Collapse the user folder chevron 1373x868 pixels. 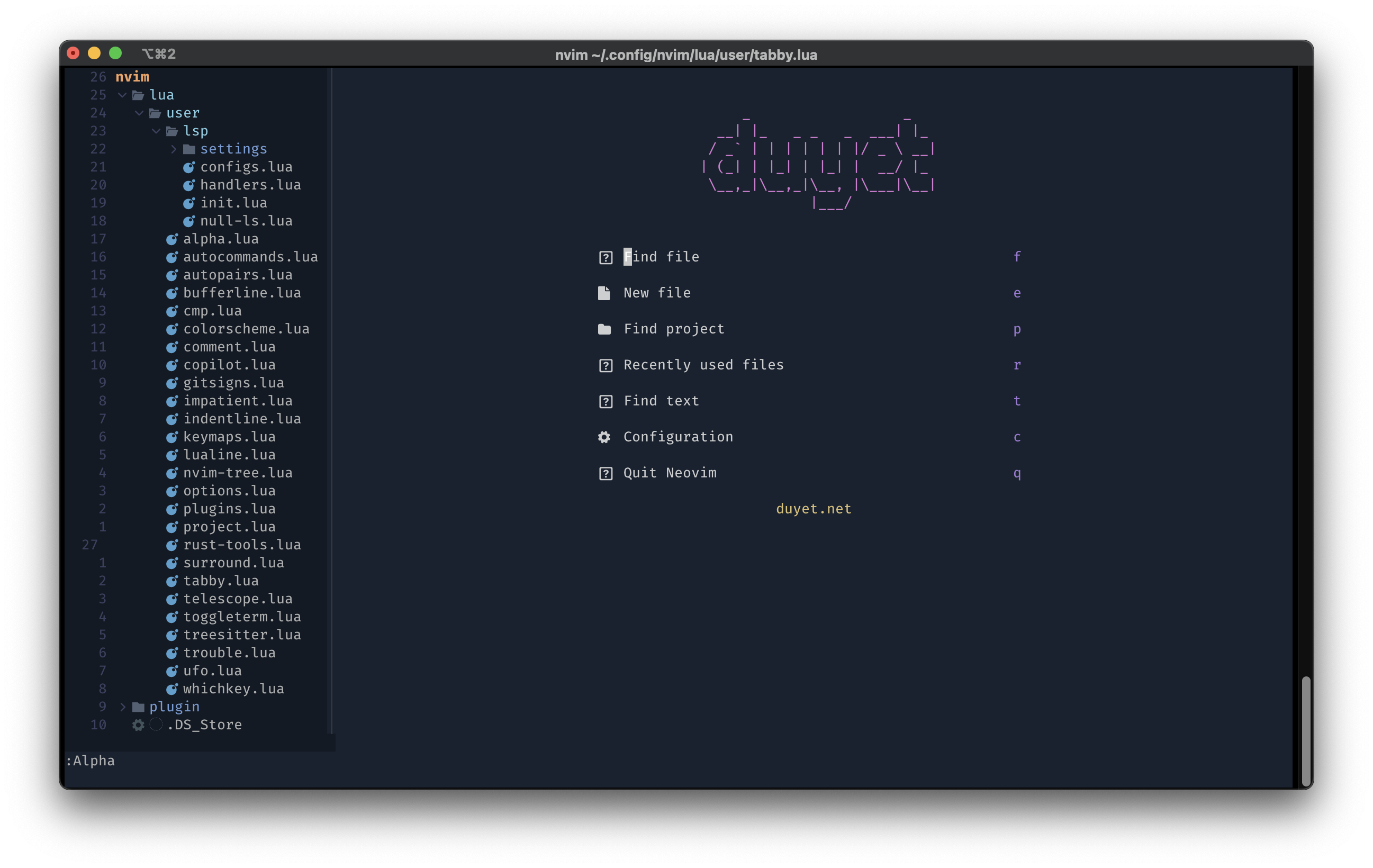pos(139,113)
